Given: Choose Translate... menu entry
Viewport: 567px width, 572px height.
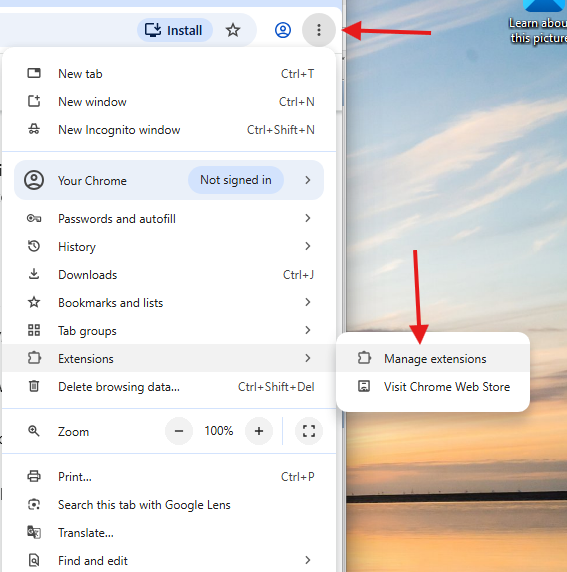Looking at the screenshot, I should click(x=169, y=533).
